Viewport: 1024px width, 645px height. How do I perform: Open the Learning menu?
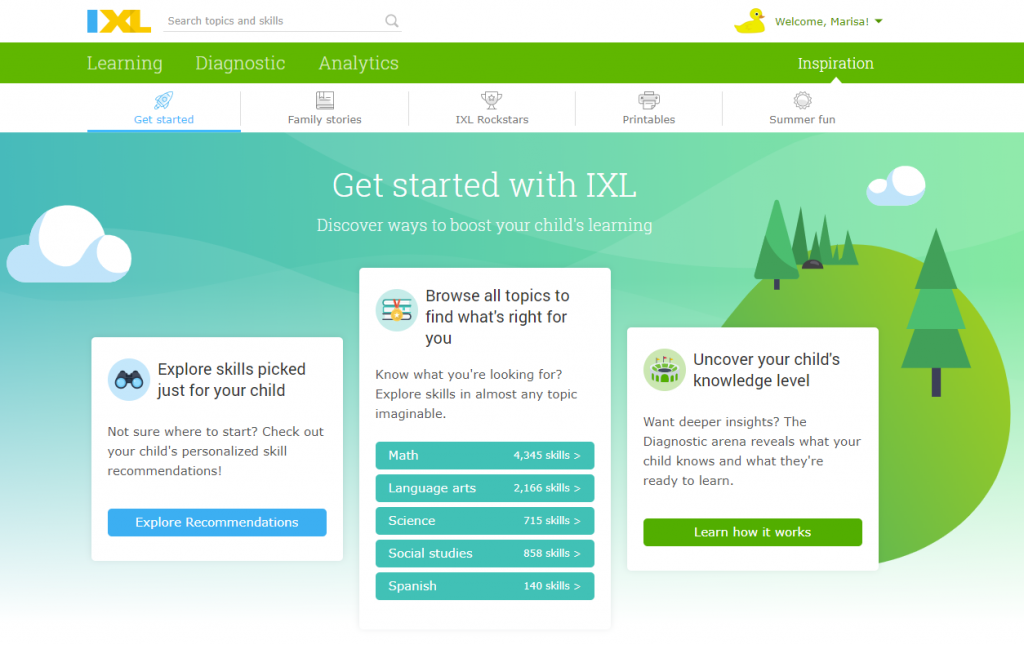(124, 62)
